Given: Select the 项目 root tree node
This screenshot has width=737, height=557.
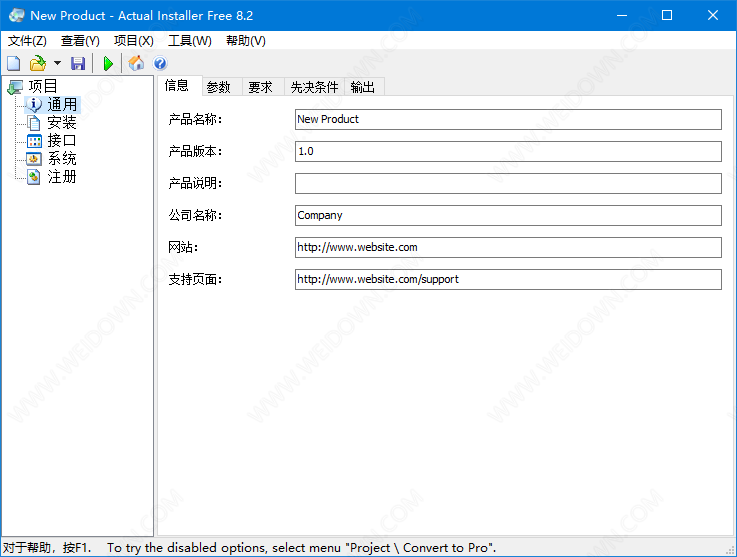Looking at the screenshot, I should click(x=42, y=86).
